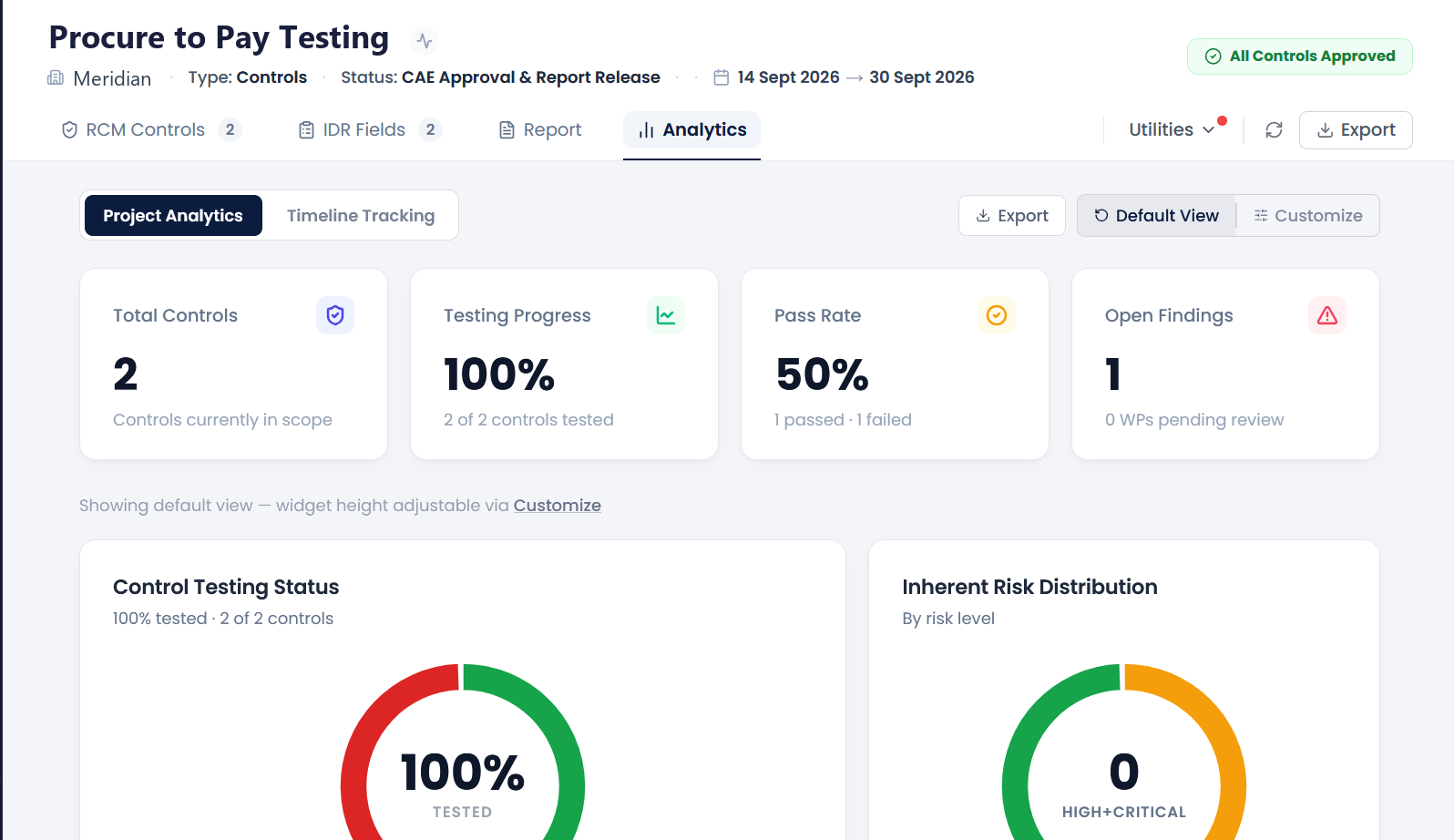1454x840 pixels.
Task: Click the '2 of 2 controls tested' text
Action: (x=528, y=420)
